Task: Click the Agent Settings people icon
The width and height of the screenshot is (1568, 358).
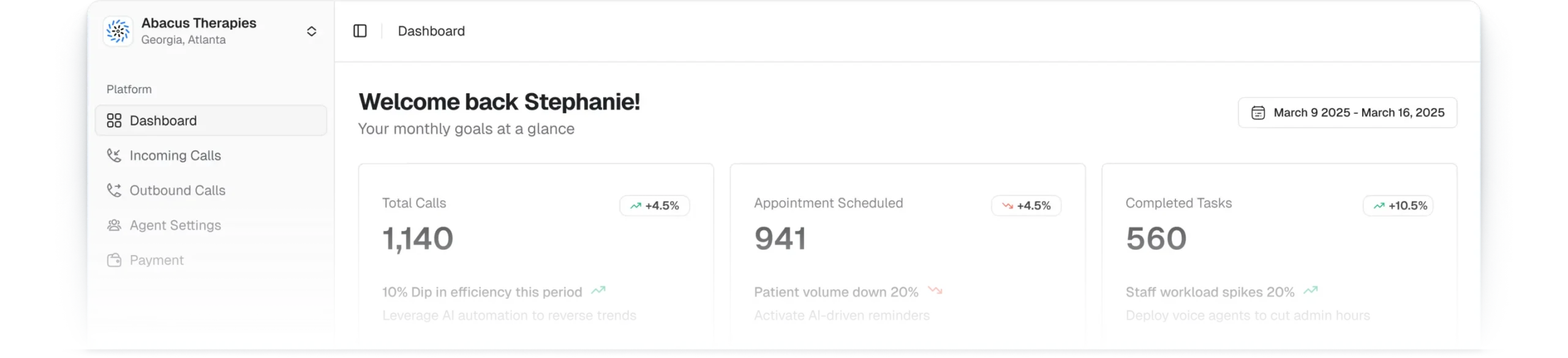Action: [114, 226]
